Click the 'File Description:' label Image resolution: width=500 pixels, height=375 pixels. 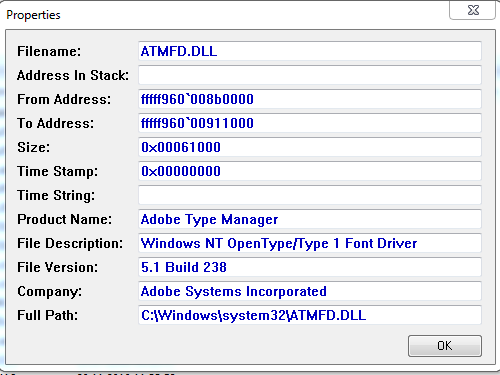click(x=70, y=244)
